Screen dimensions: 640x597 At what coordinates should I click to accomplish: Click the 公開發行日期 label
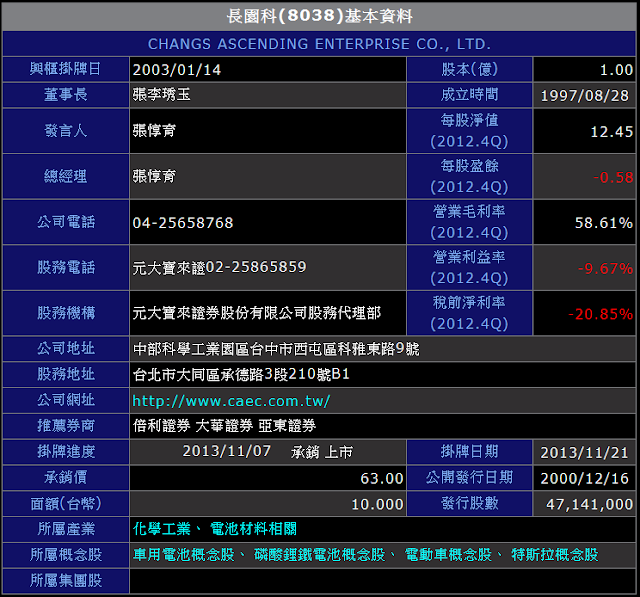tap(469, 477)
